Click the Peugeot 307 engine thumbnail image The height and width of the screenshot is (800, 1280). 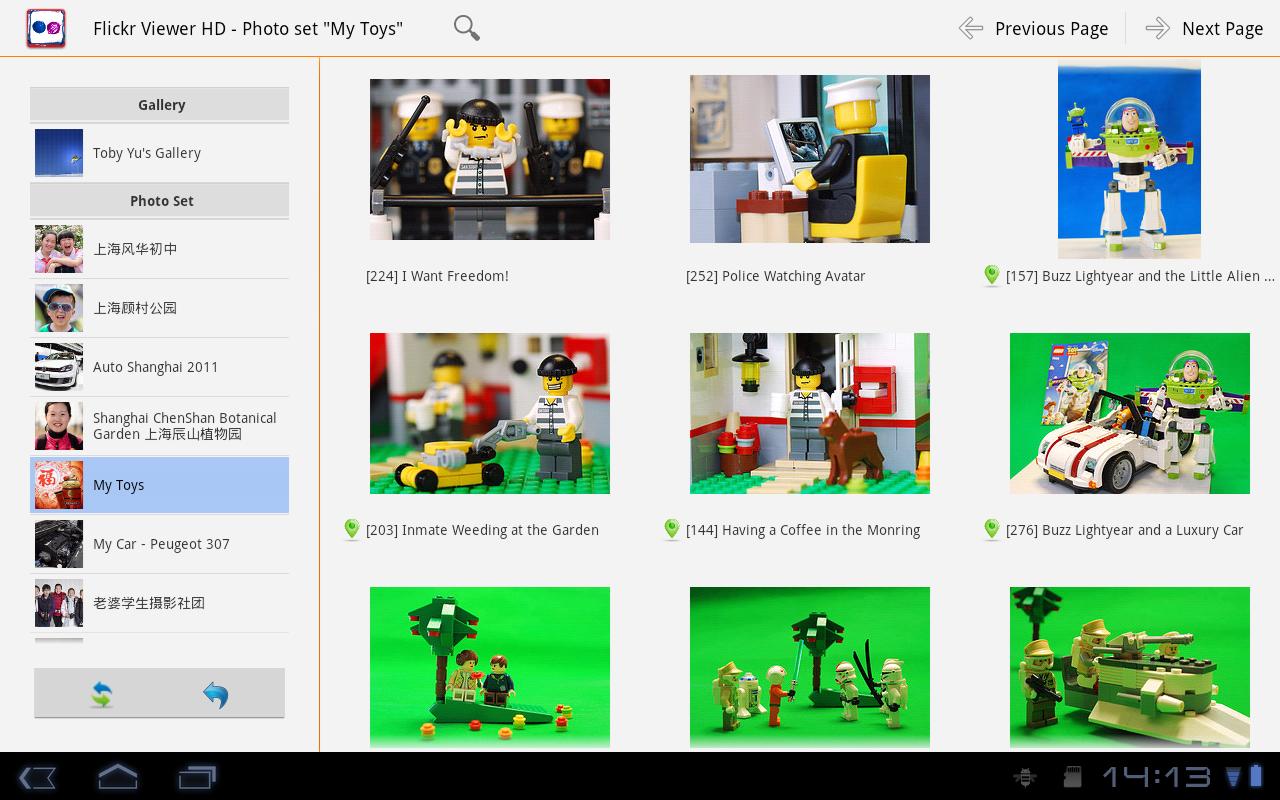(x=59, y=544)
